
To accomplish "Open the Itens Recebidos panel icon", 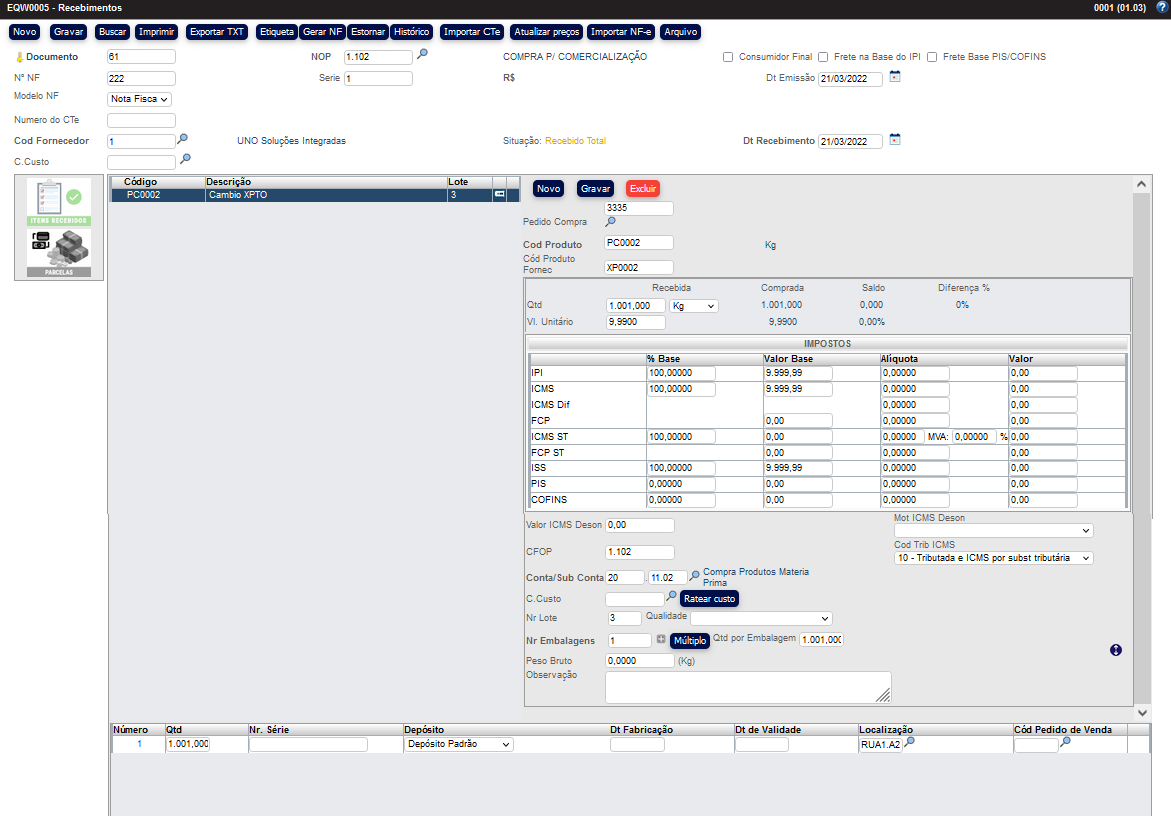I will pyautogui.click(x=58, y=202).
